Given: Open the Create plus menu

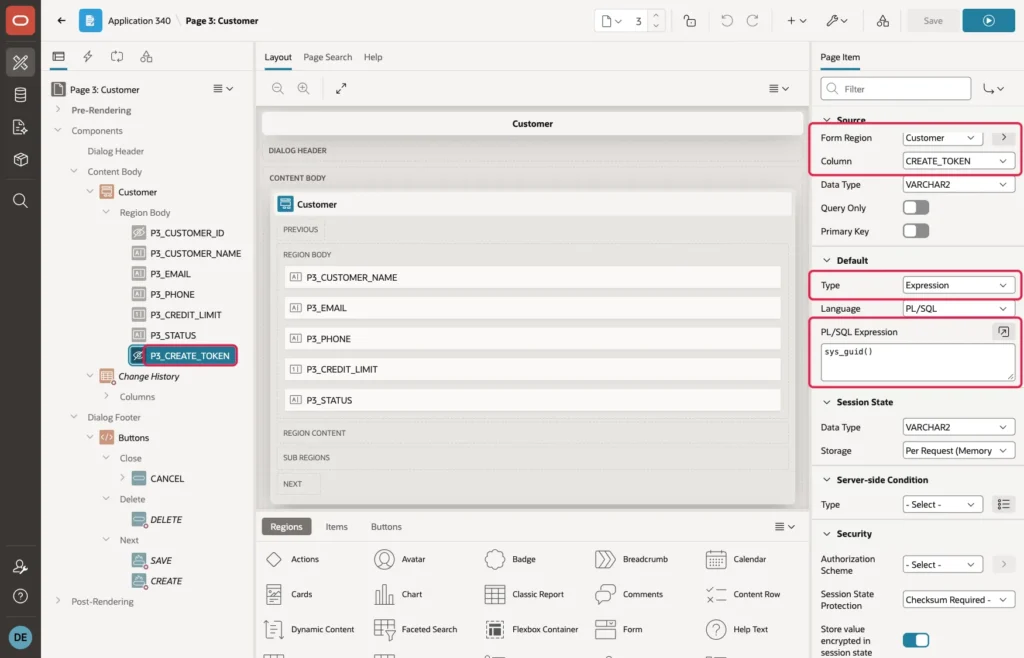Looking at the screenshot, I should (796, 21).
